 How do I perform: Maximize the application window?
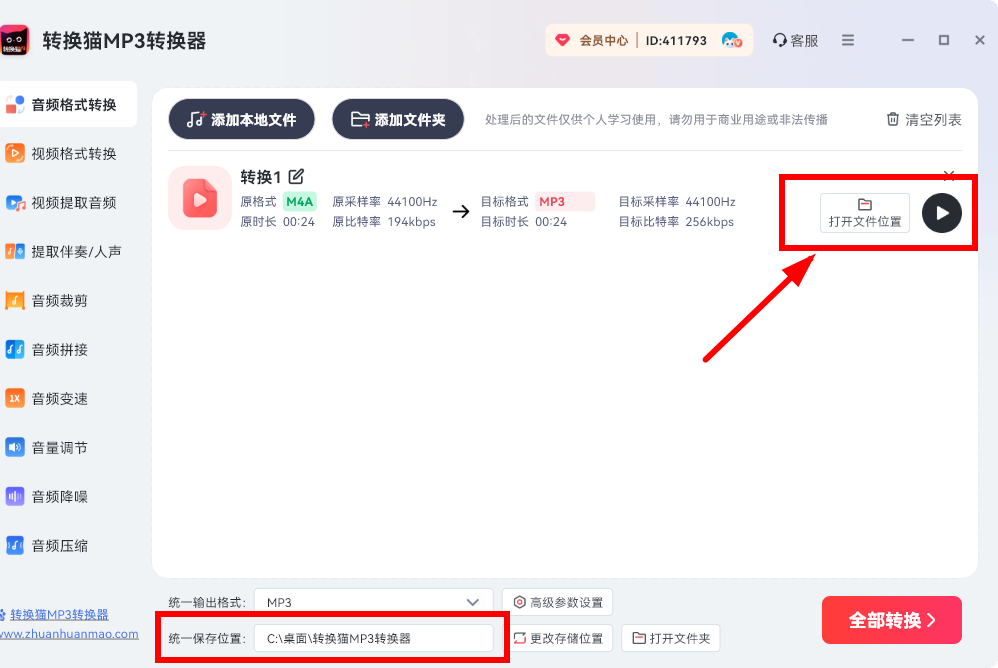pos(944,40)
